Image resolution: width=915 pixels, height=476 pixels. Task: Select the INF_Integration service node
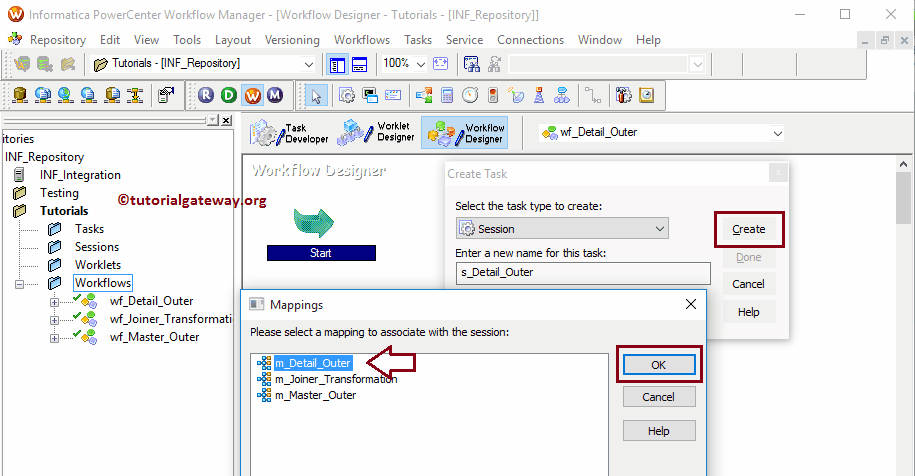click(x=80, y=175)
